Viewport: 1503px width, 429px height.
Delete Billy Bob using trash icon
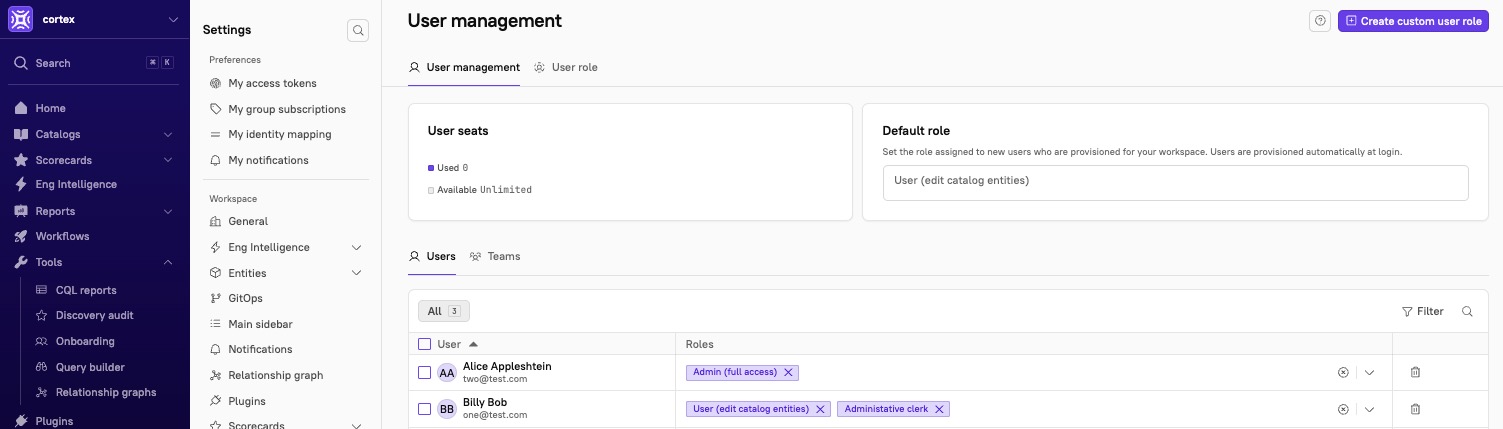[x=1415, y=409]
